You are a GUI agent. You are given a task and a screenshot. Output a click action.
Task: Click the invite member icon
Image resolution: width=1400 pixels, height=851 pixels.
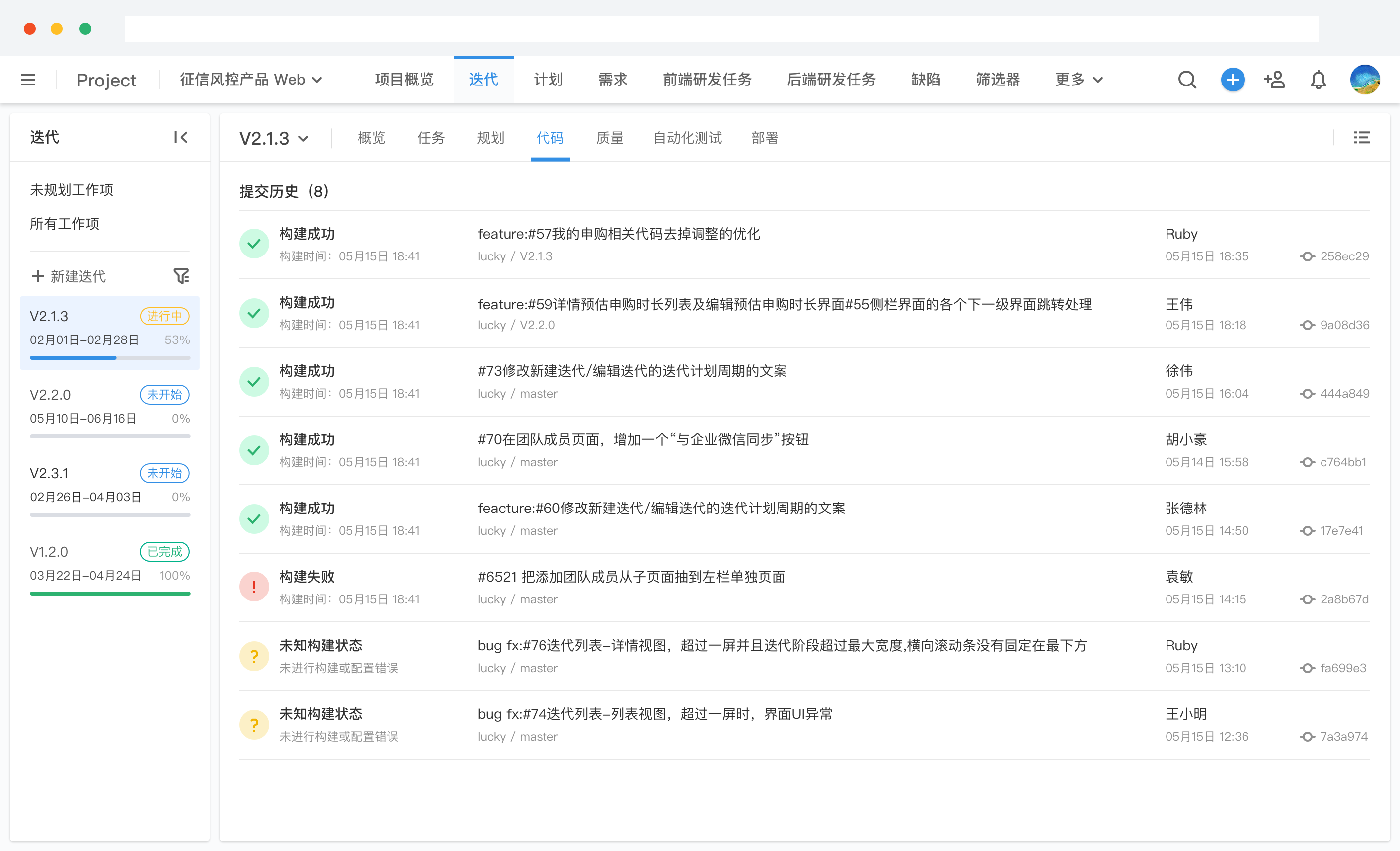1274,80
